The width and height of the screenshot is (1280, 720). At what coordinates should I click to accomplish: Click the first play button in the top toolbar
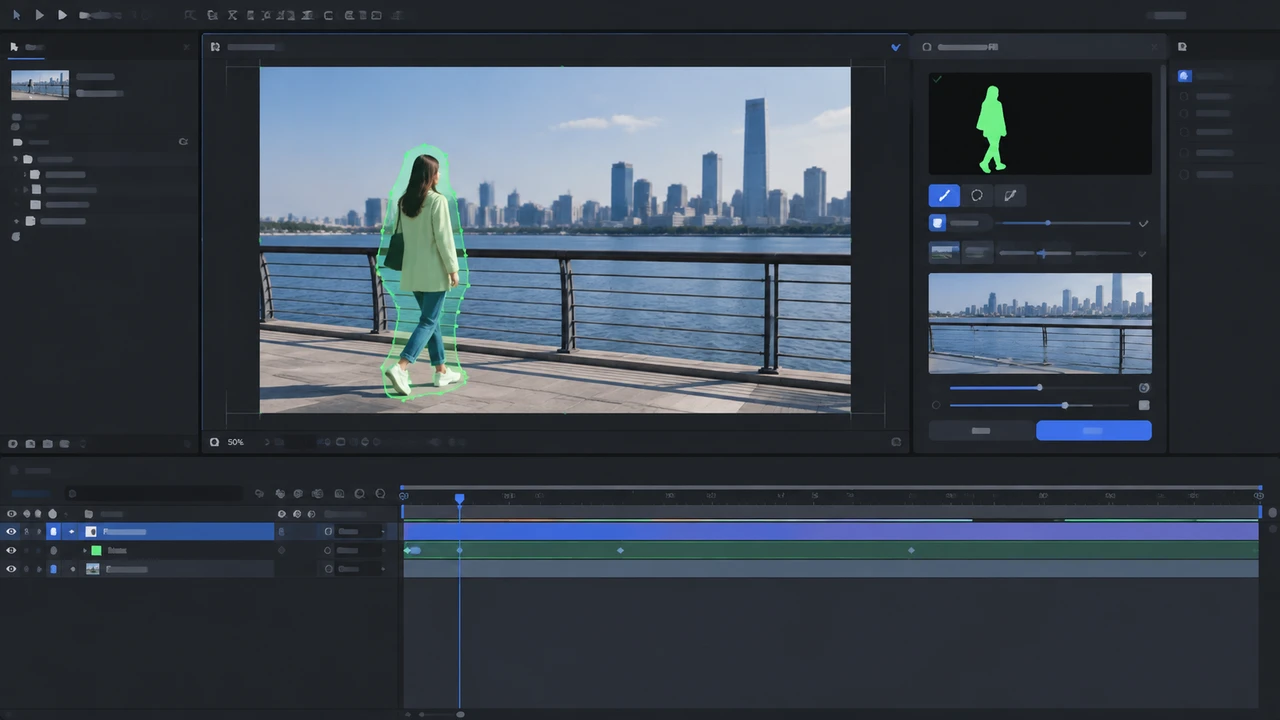pos(39,15)
